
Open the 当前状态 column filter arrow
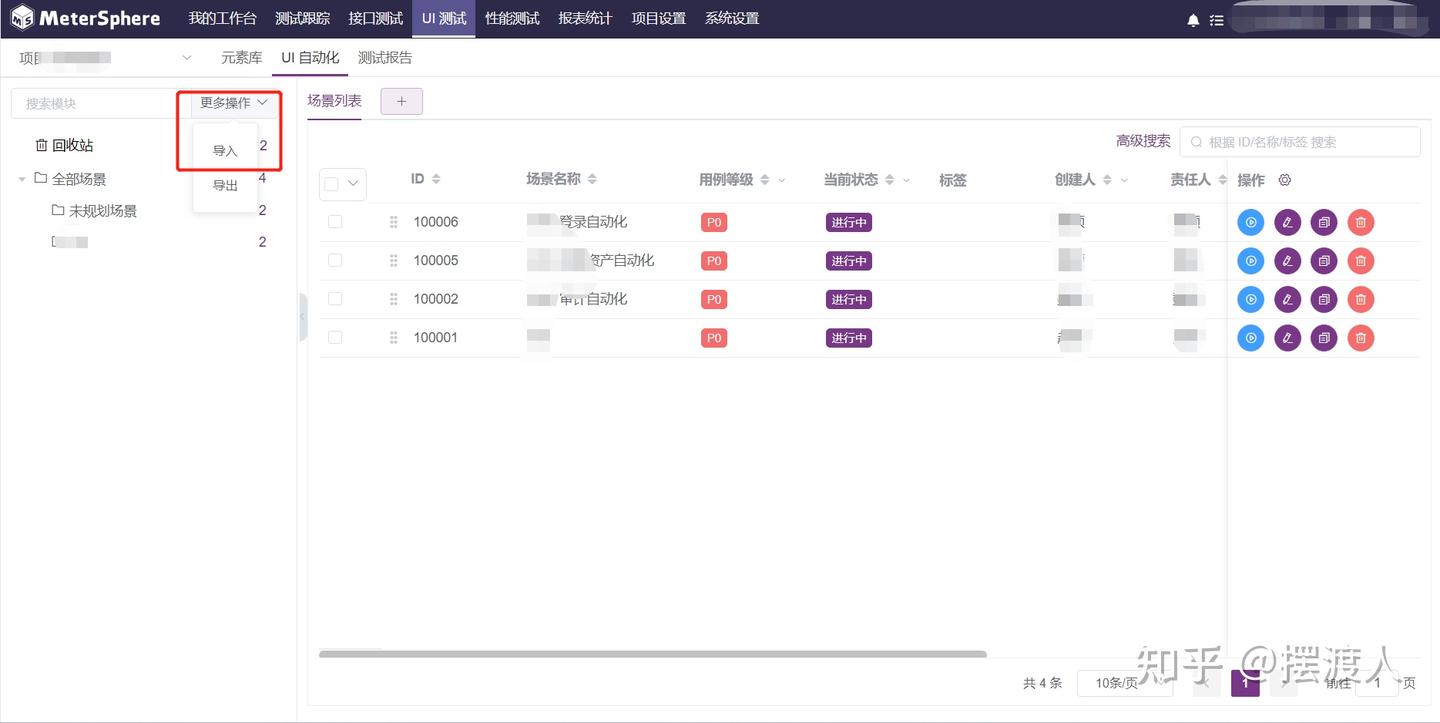[x=907, y=181]
